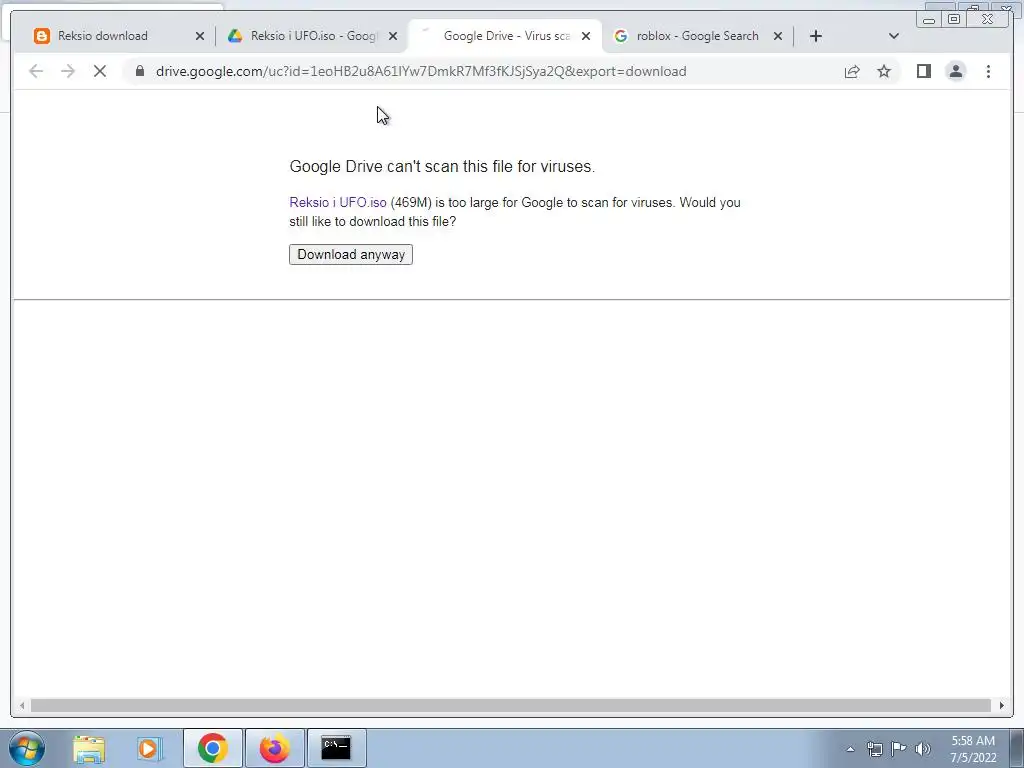Close the Google Drive Virus scan tab
Screen dimensions: 1024x768
click(586, 37)
